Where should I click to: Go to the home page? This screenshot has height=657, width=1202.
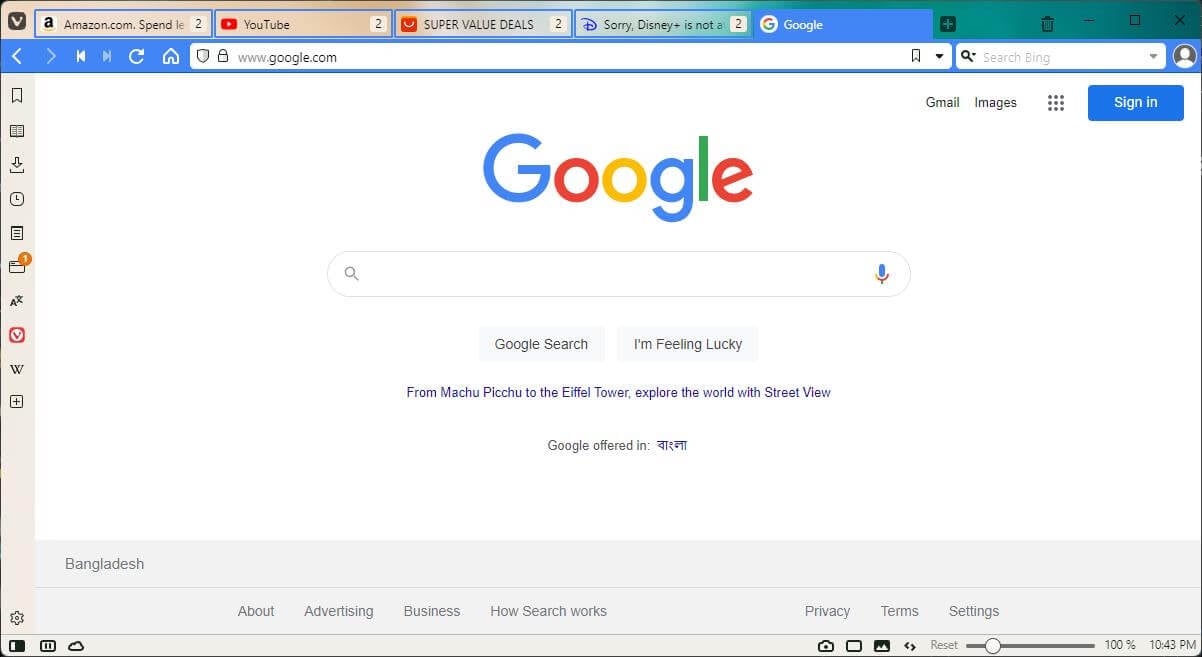[171, 56]
